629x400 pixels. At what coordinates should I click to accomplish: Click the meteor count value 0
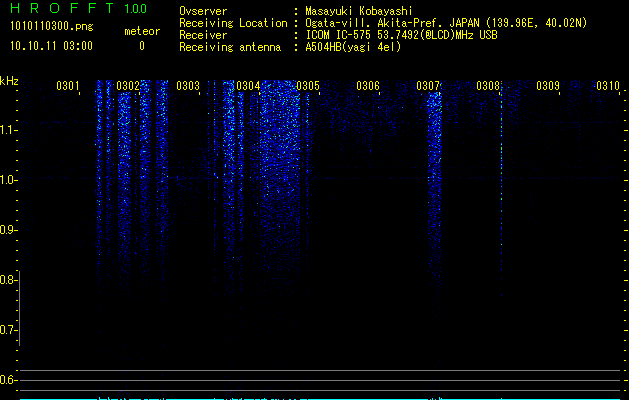(x=142, y=46)
